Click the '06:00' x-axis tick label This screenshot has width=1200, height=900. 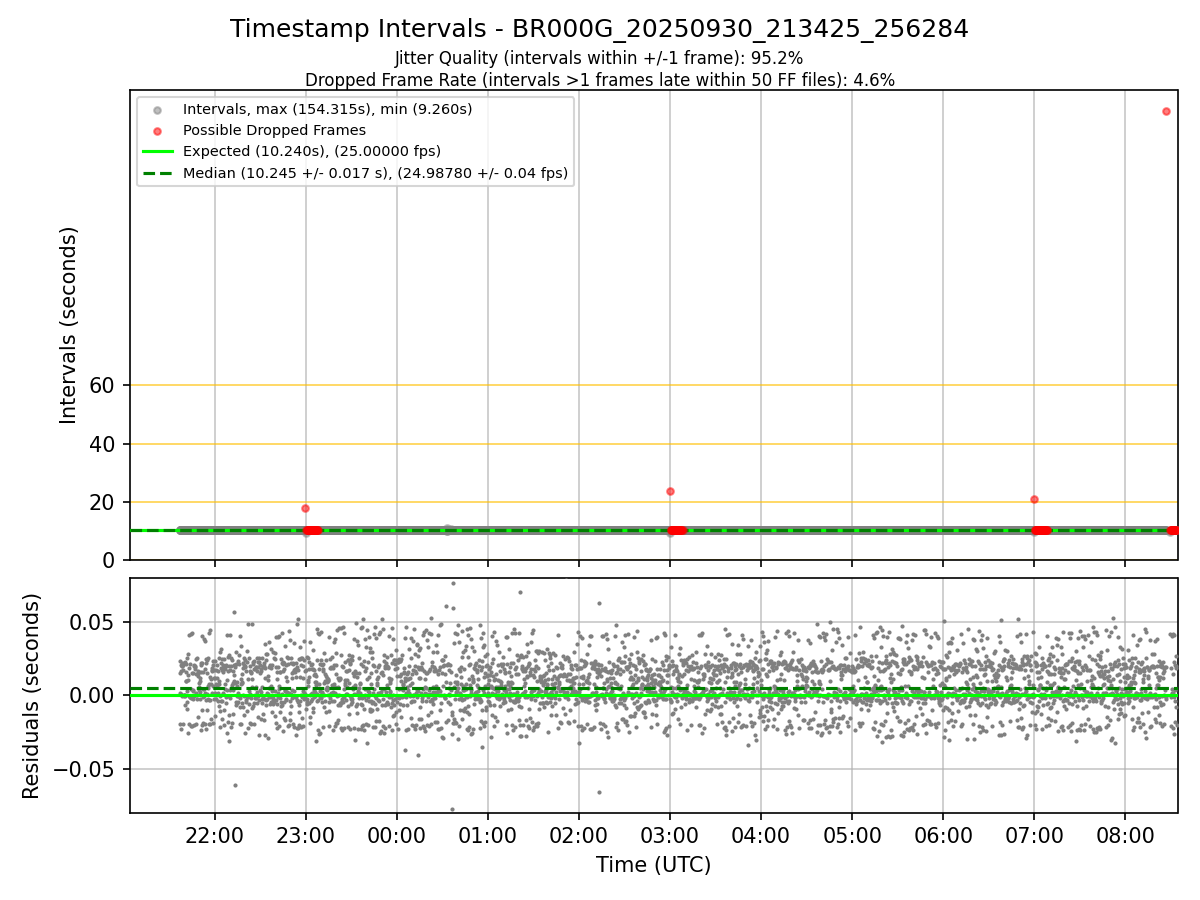(942, 835)
